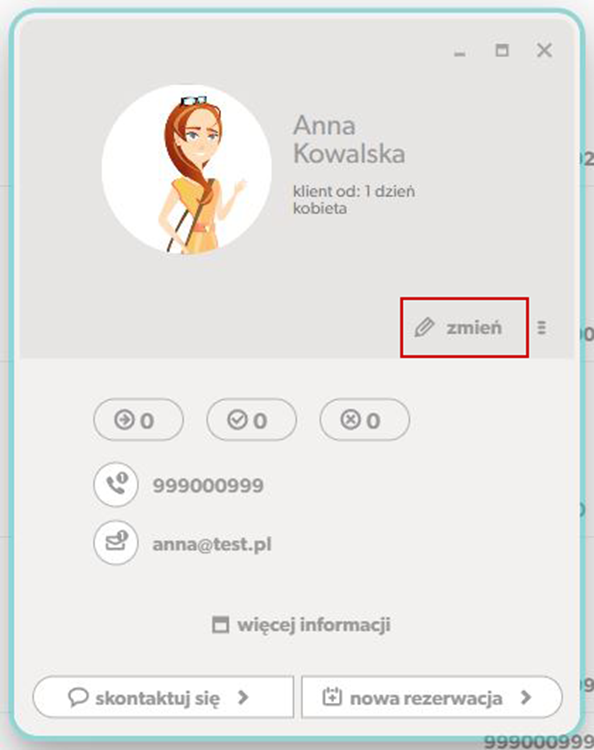Open the three-dot more options menu
This screenshot has height=750, width=594.
pyautogui.click(x=541, y=328)
